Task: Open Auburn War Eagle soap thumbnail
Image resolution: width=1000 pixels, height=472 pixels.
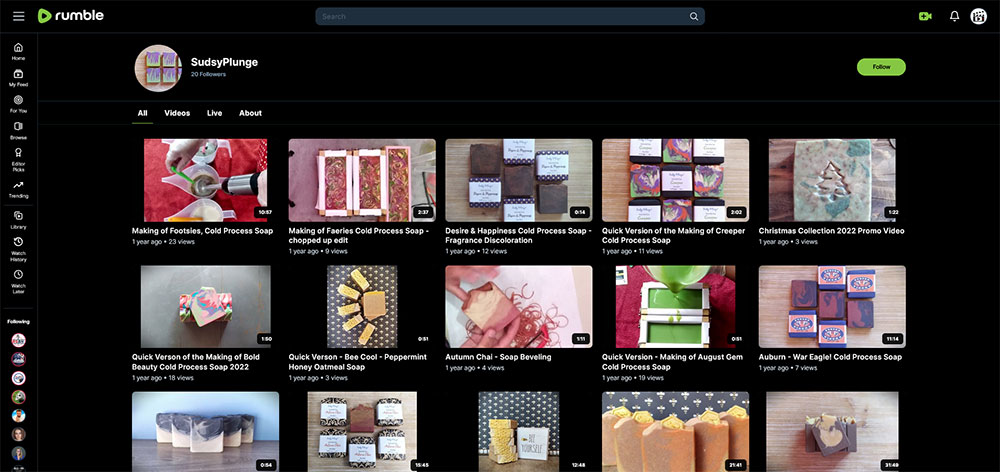Action: point(832,307)
